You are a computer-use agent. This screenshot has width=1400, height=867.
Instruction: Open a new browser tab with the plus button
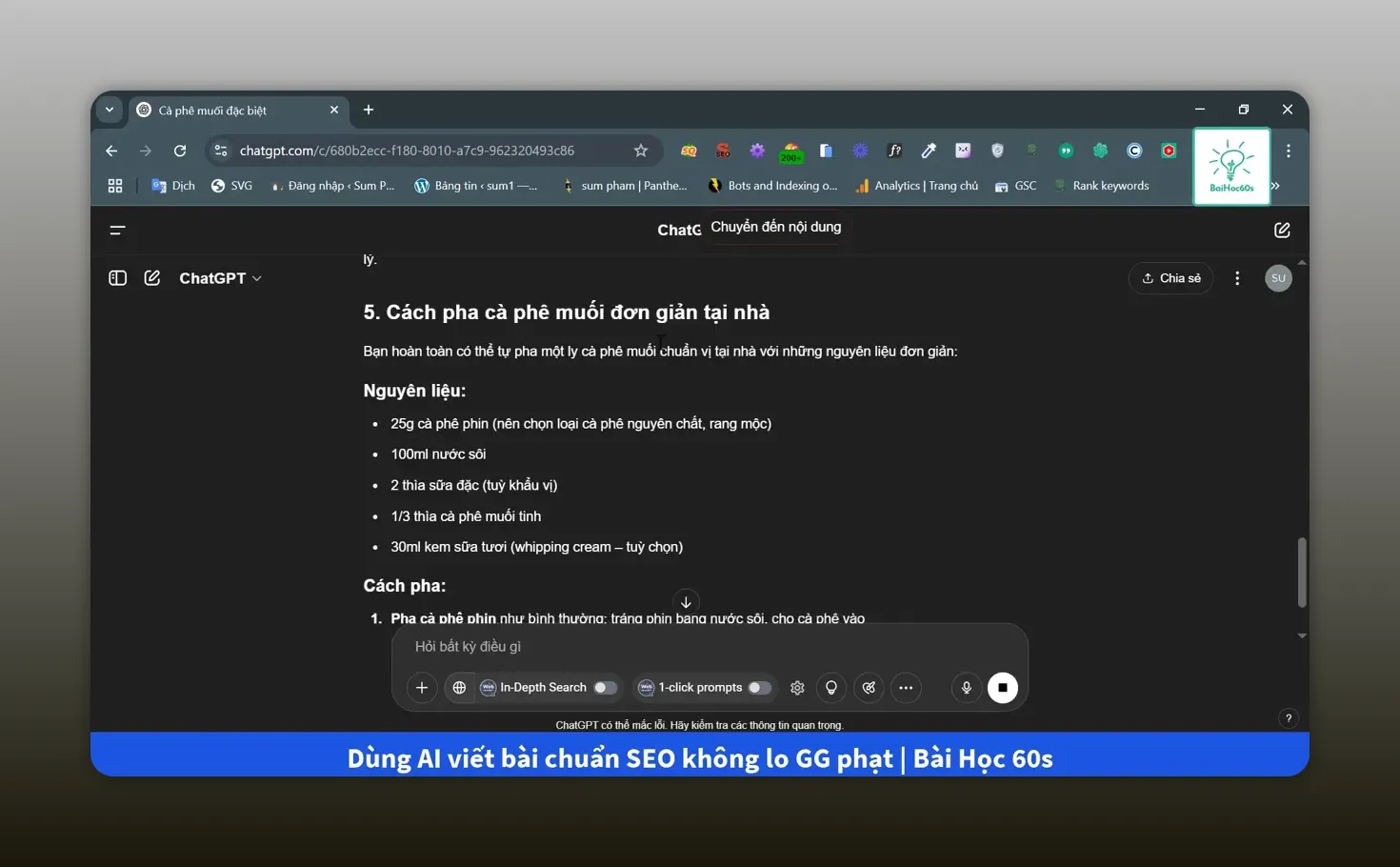[369, 110]
